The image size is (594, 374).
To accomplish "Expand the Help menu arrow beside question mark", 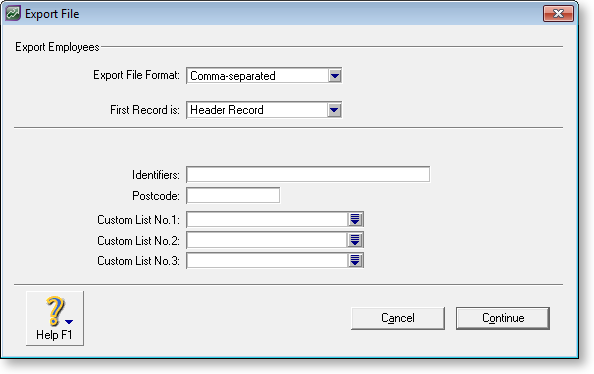I will (69, 322).
